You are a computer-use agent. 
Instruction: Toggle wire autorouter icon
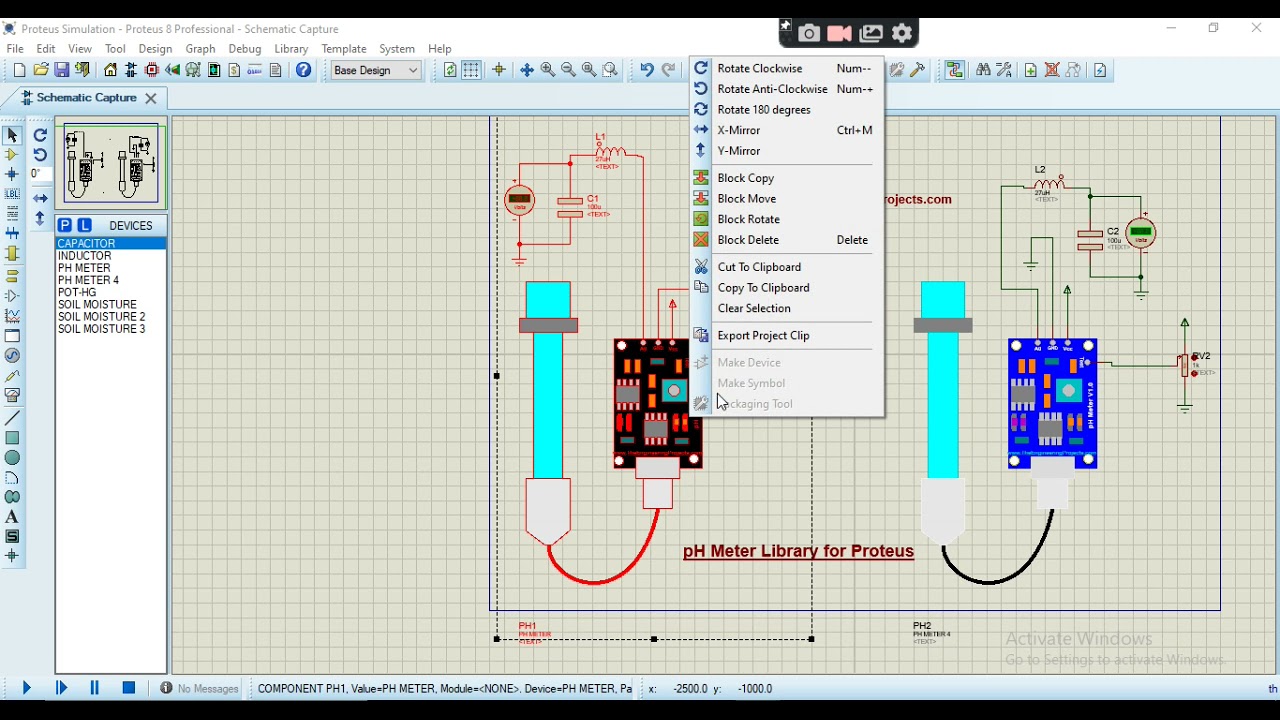tap(955, 70)
